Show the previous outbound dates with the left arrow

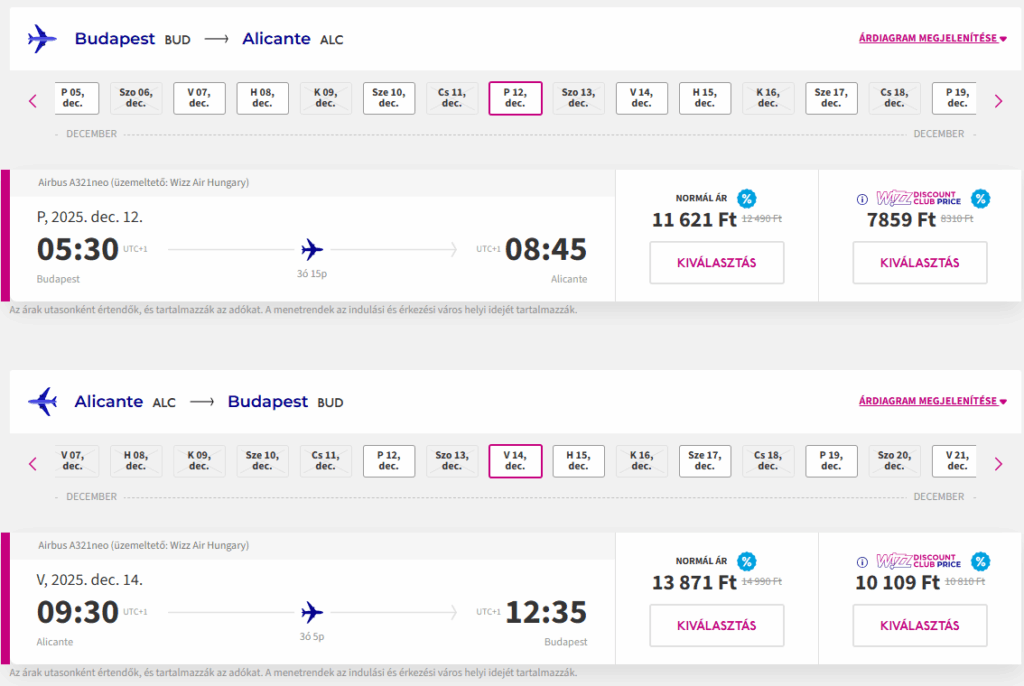(x=33, y=101)
